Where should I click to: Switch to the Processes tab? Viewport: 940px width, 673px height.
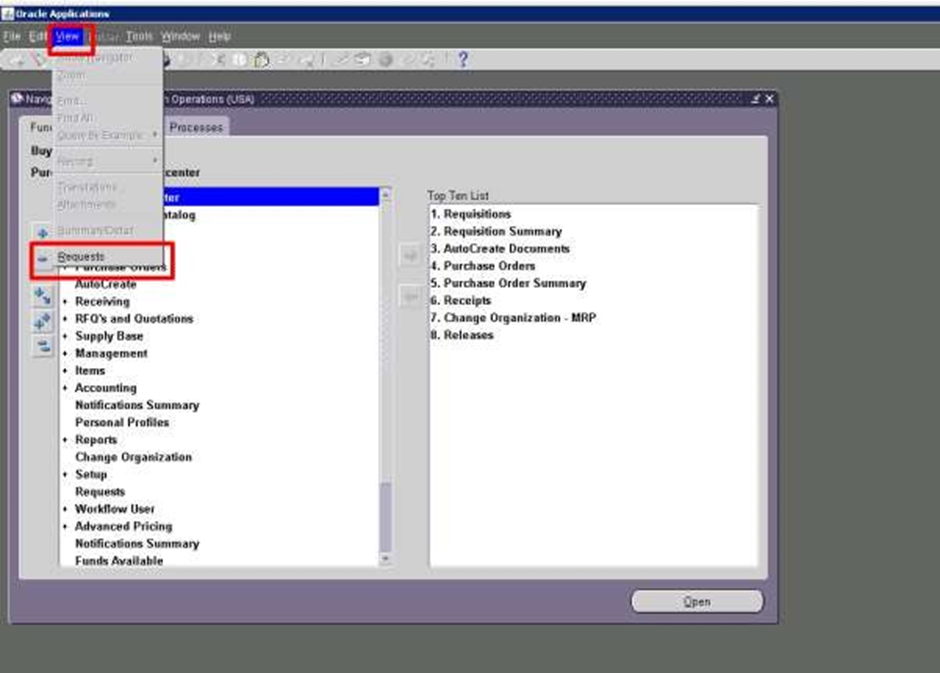click(196, 127)
